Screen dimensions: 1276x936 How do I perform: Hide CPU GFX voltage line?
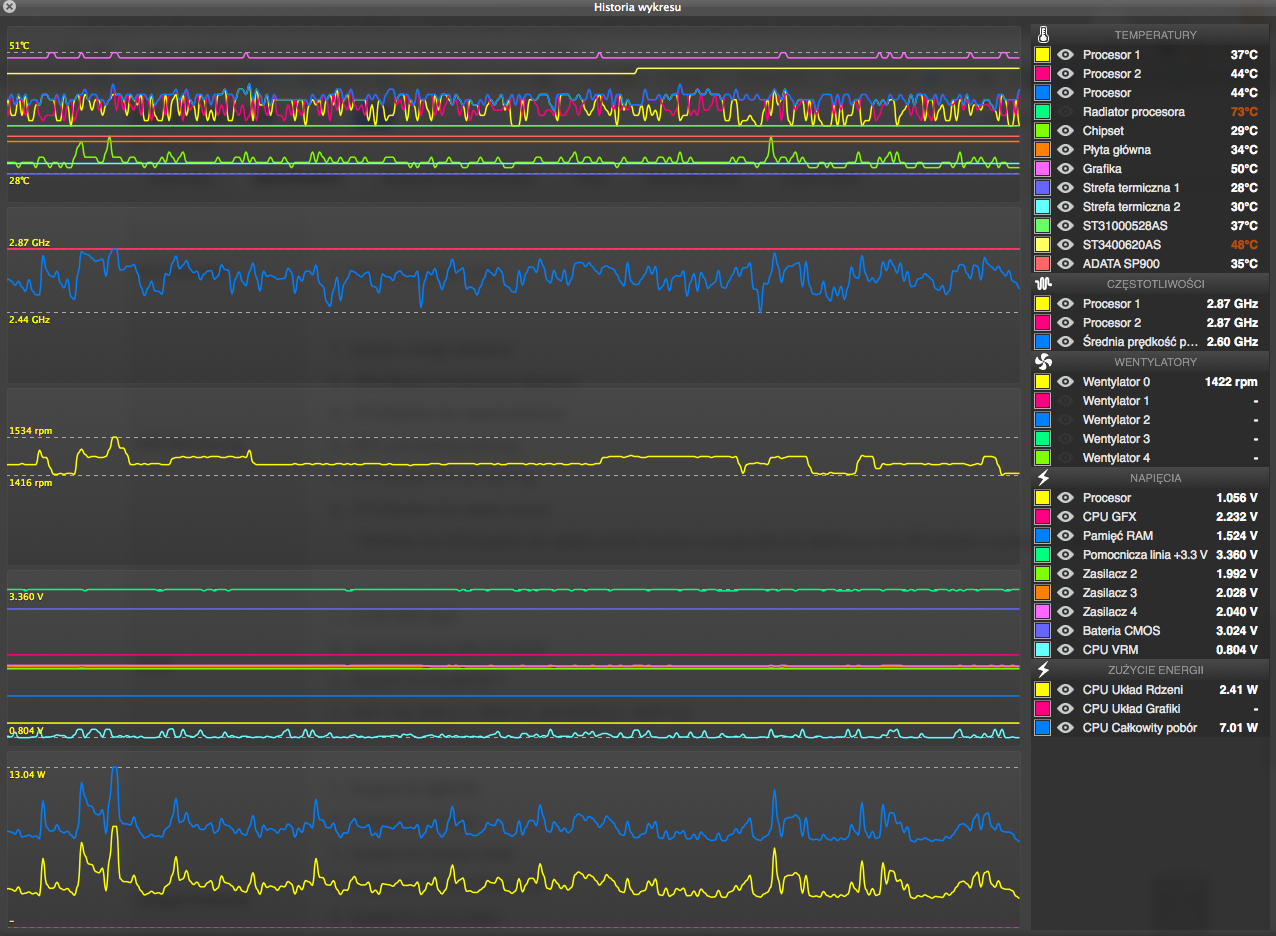click(1066, 517)
